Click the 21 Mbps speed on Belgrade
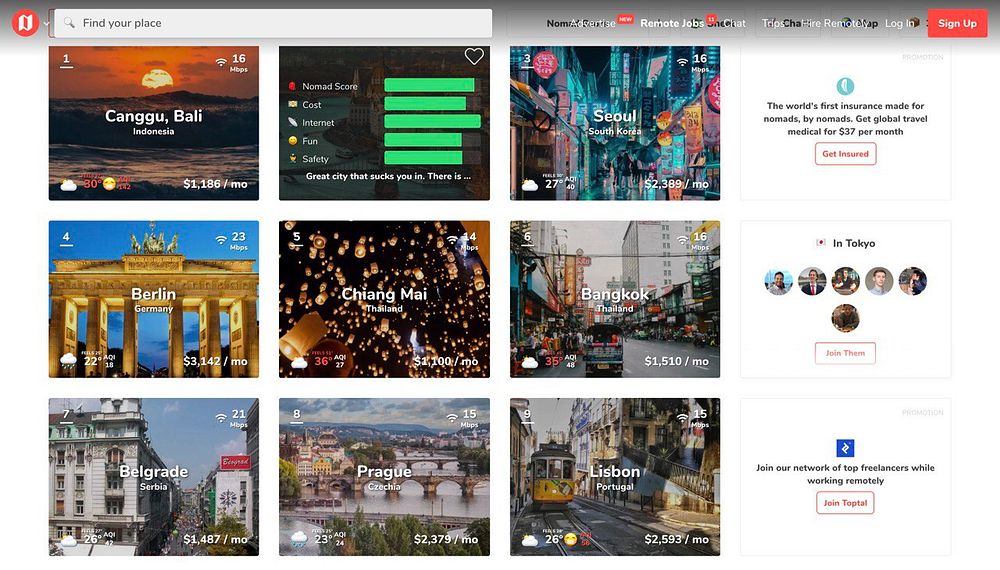The width and height of the screenshot is (1000, 570). (x=239, y=418)
